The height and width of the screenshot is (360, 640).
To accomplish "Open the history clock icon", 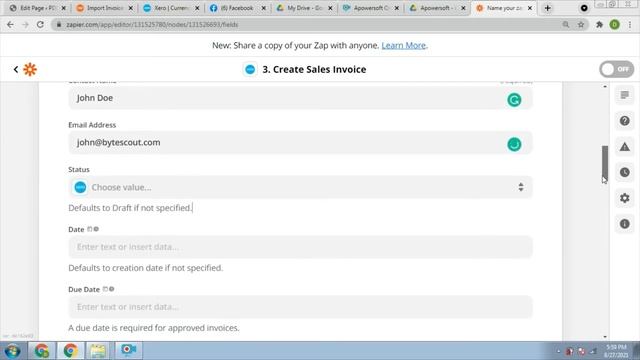I will 624,172.
